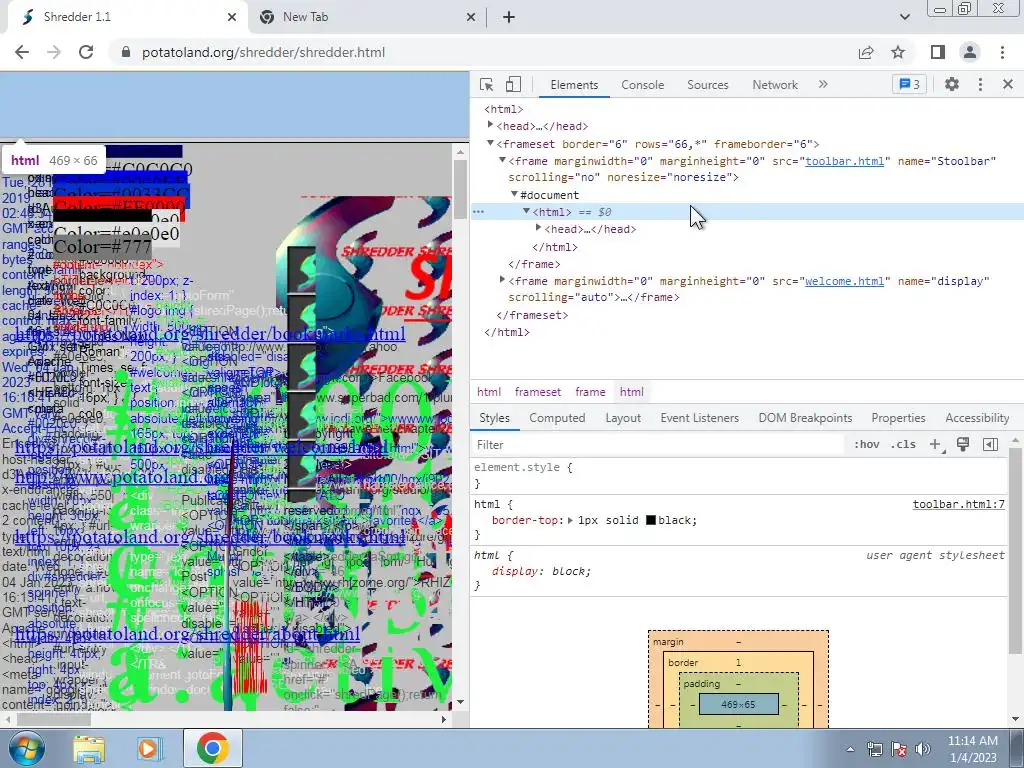Click the black color swatch

point(650,520)
